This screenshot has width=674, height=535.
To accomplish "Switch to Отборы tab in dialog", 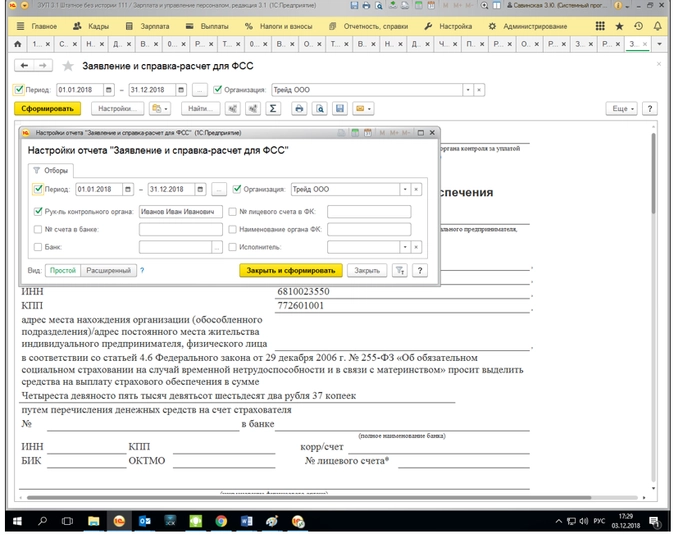I will tap(51, 171).
